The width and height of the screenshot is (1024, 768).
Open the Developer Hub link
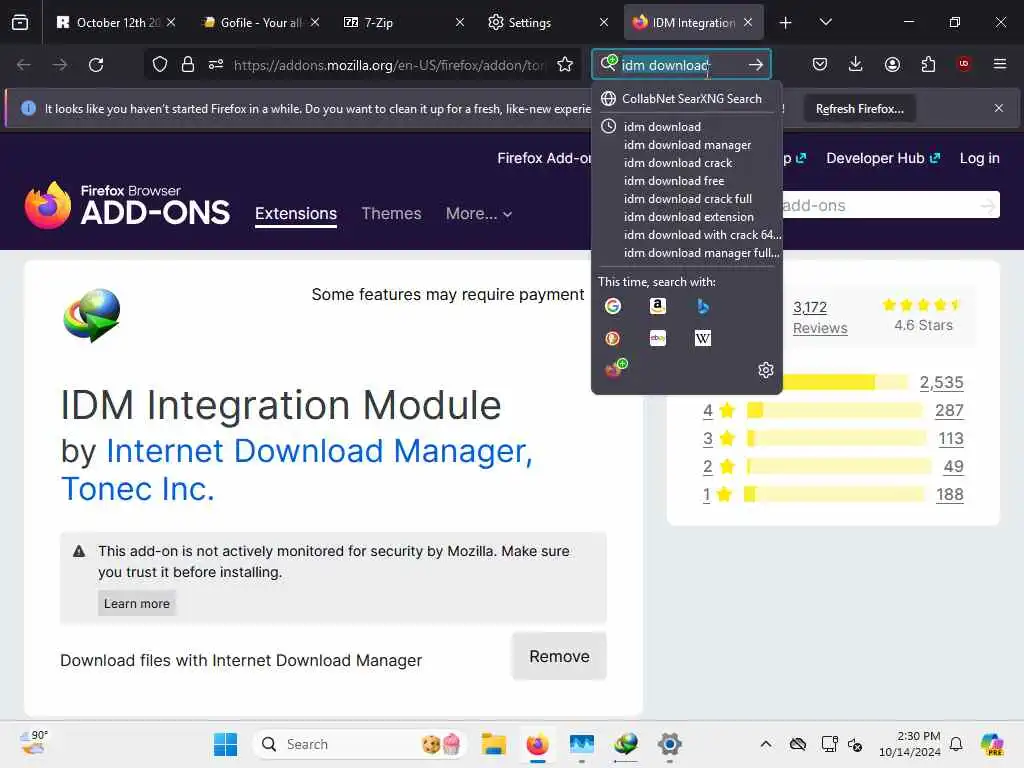click(x=882, y=158)
